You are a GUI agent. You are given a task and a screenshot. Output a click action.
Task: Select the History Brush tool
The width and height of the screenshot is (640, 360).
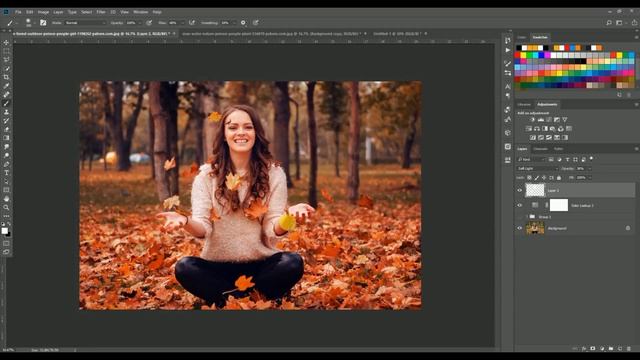coord(6,120)
